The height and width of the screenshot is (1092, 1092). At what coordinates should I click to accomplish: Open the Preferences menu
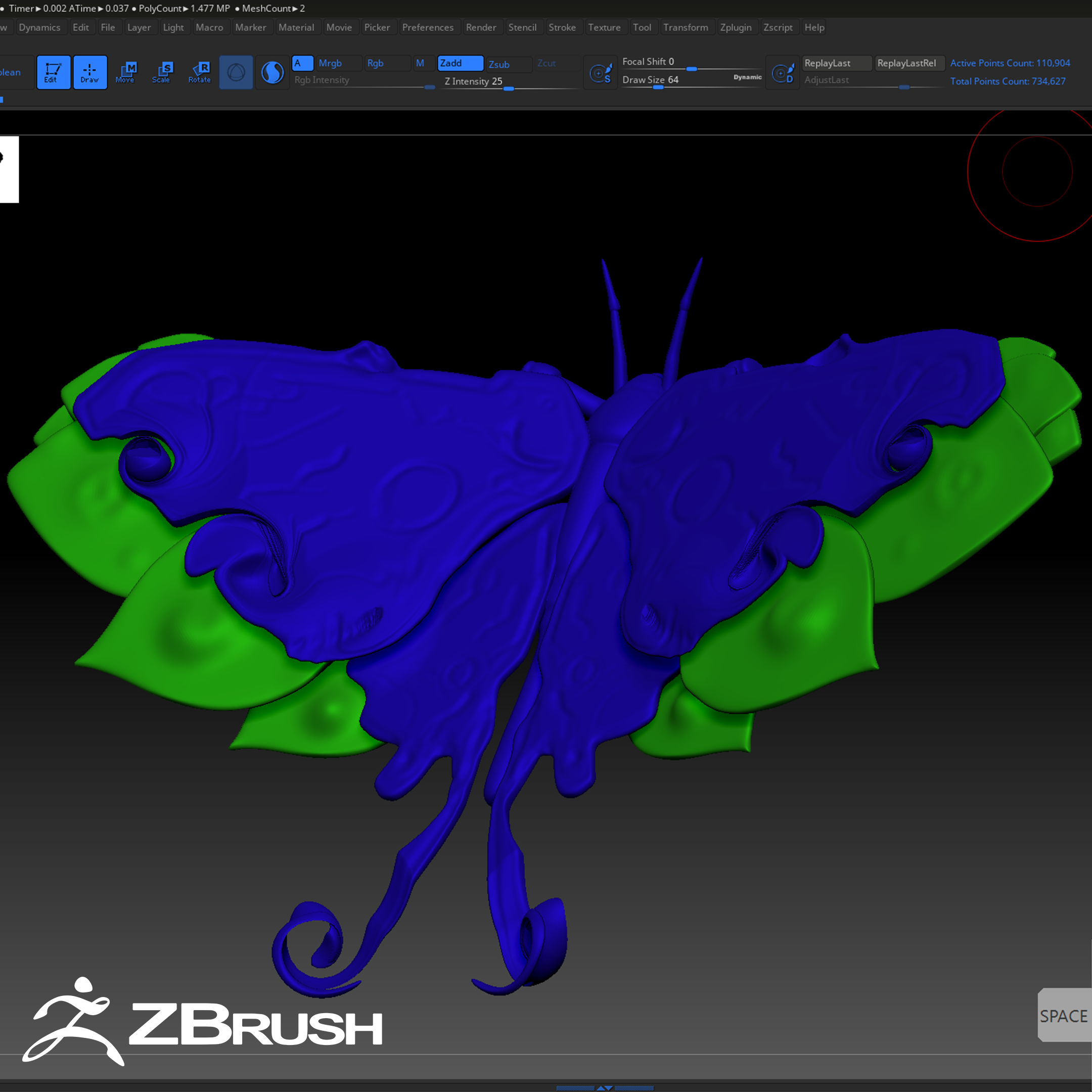427,27
